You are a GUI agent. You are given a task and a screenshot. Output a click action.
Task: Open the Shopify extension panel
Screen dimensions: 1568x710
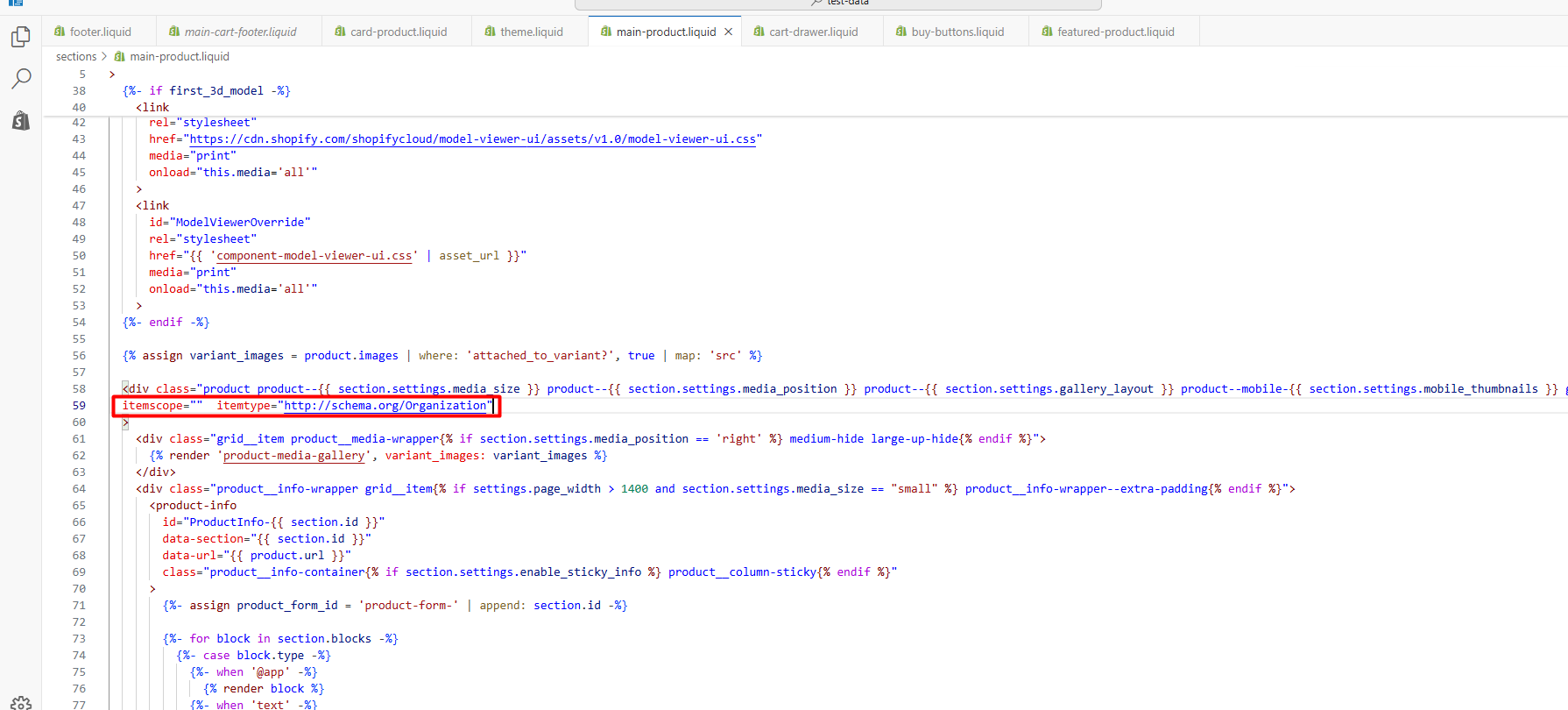[21, 121]
